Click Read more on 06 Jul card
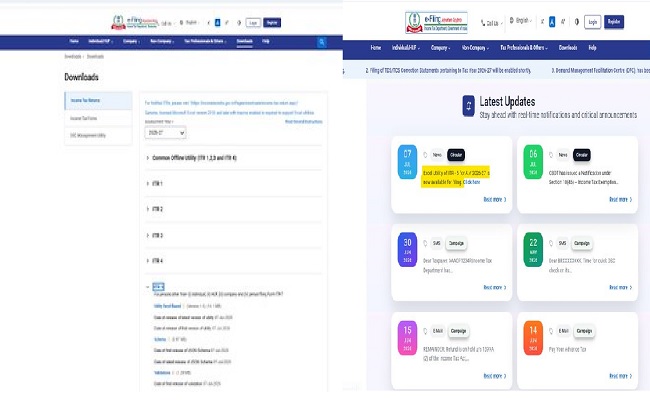This screenshot has height=418, width=650. [x=621, y=199]
